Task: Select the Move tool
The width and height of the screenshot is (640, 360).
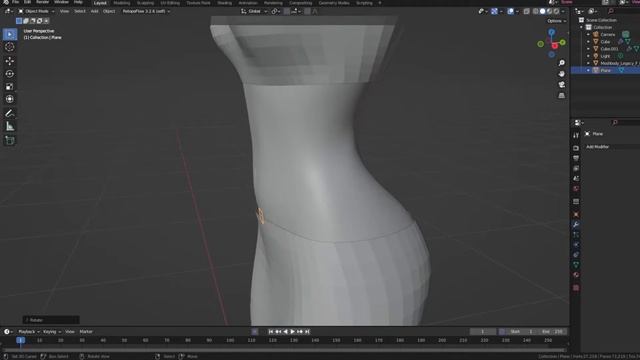Action: tap(10, 61)
